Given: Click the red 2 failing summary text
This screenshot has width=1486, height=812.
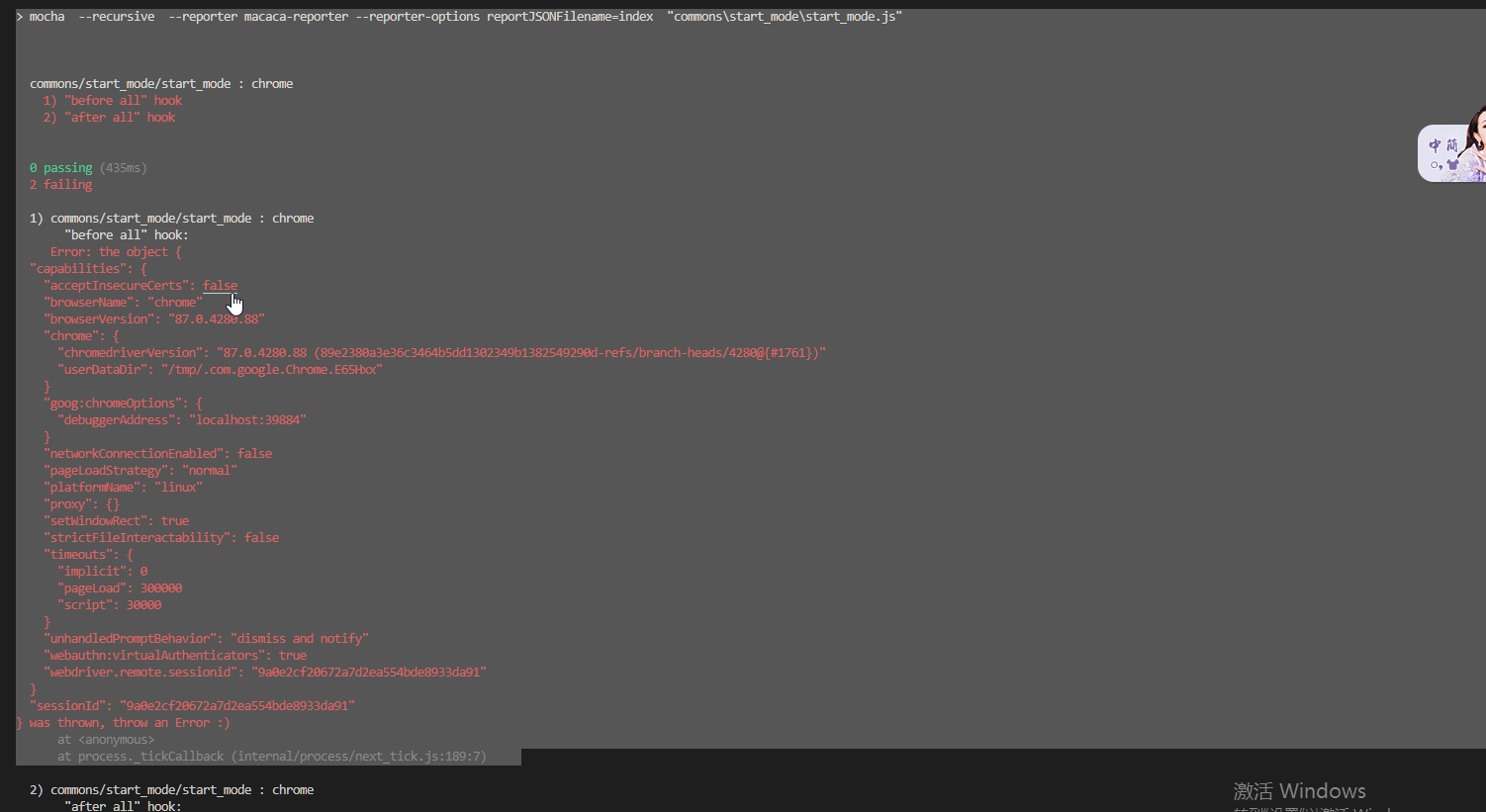Looking at the screenshot, I should (x=60, y=184).
